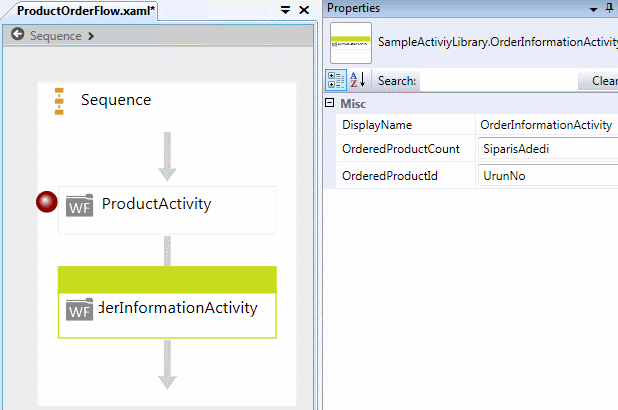Click the ProductActivity WF icon
This screenshot has height=410, width=618.
coord(79,205)
